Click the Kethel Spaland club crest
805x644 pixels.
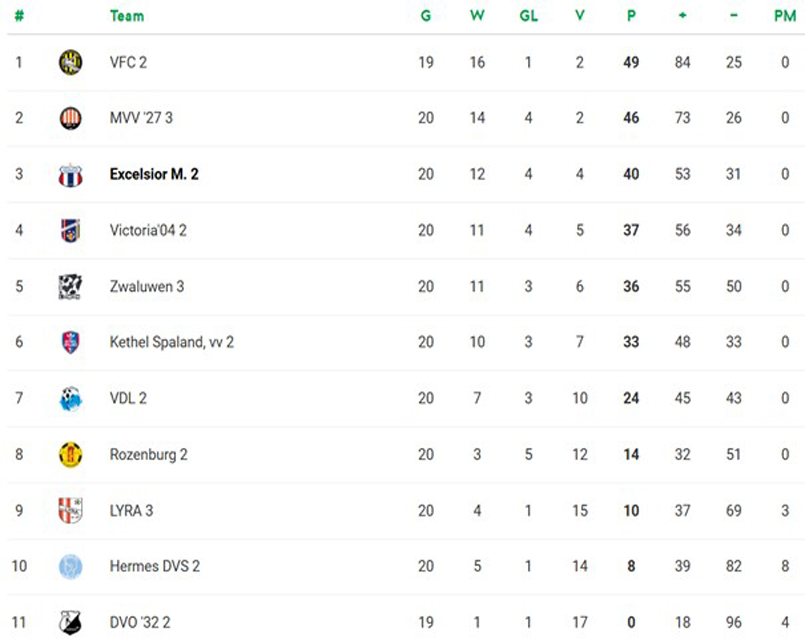point(70,342)
